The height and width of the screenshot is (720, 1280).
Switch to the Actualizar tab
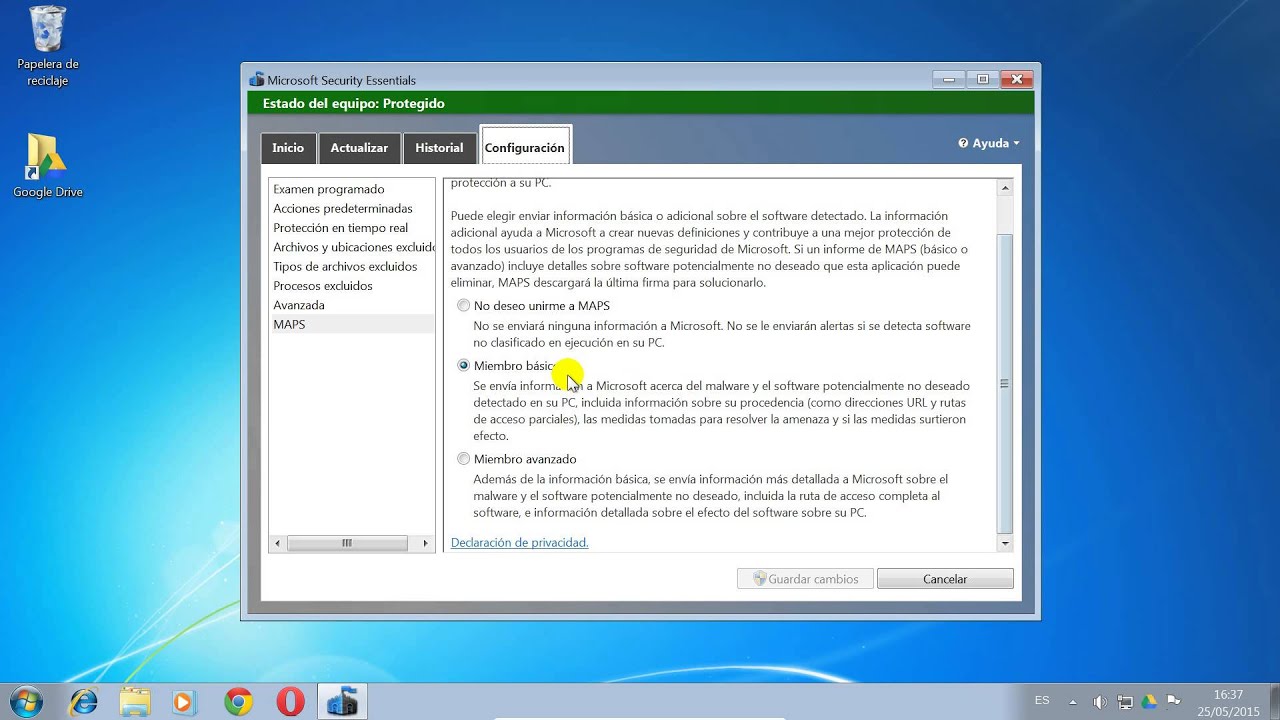coord(359,148)
